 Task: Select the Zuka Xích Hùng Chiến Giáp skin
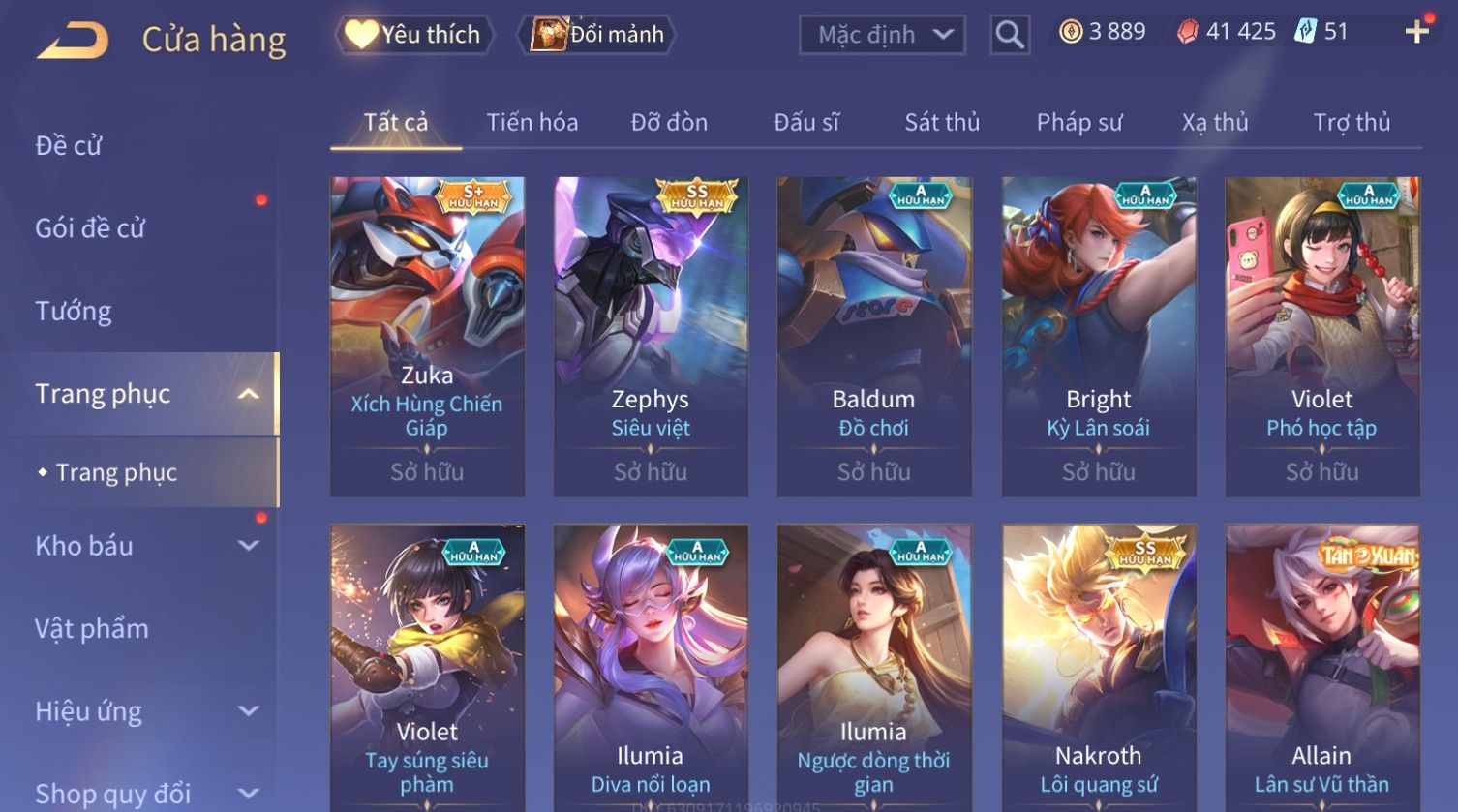pyautogui.click(x=427, y=337)
